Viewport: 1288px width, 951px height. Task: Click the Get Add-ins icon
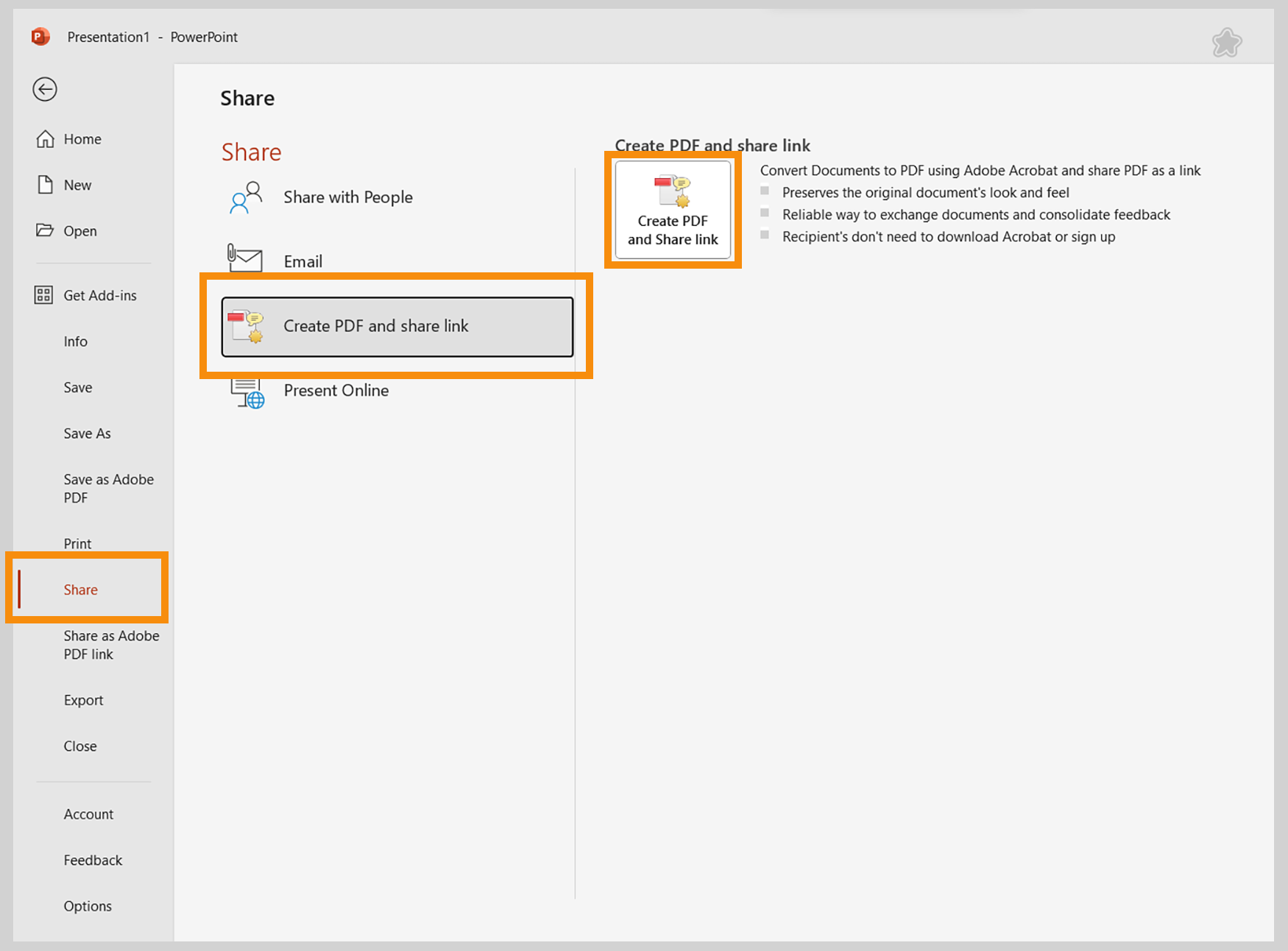click(43, 294)
